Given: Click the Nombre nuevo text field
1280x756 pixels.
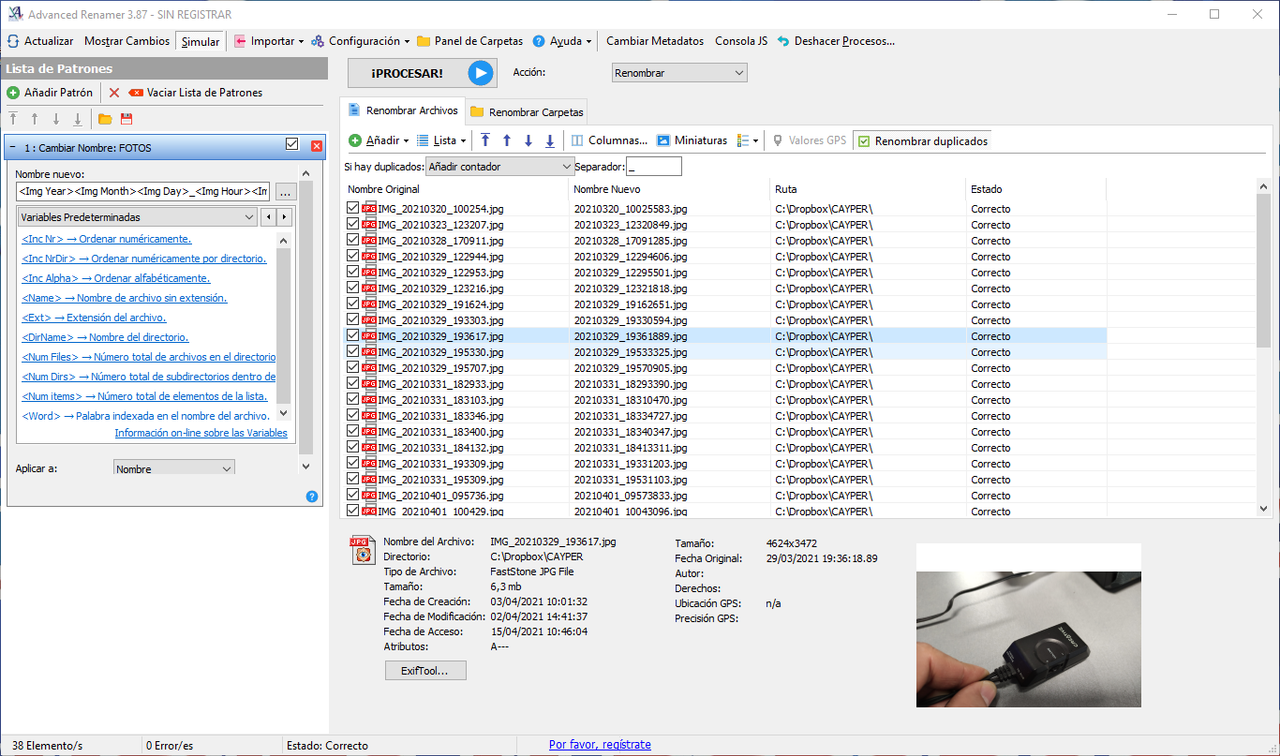Looking at the screenshot, I should (143, 191).
